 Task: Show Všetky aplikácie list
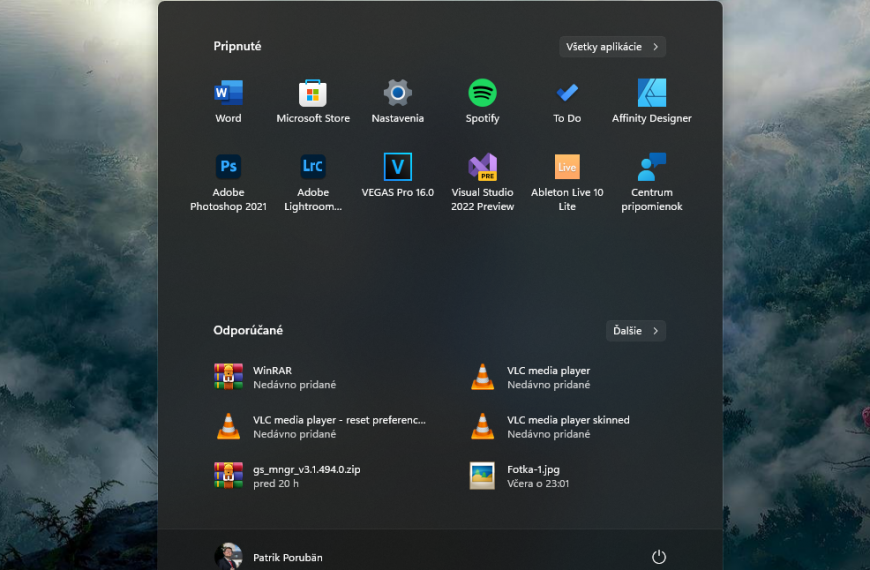612,47
